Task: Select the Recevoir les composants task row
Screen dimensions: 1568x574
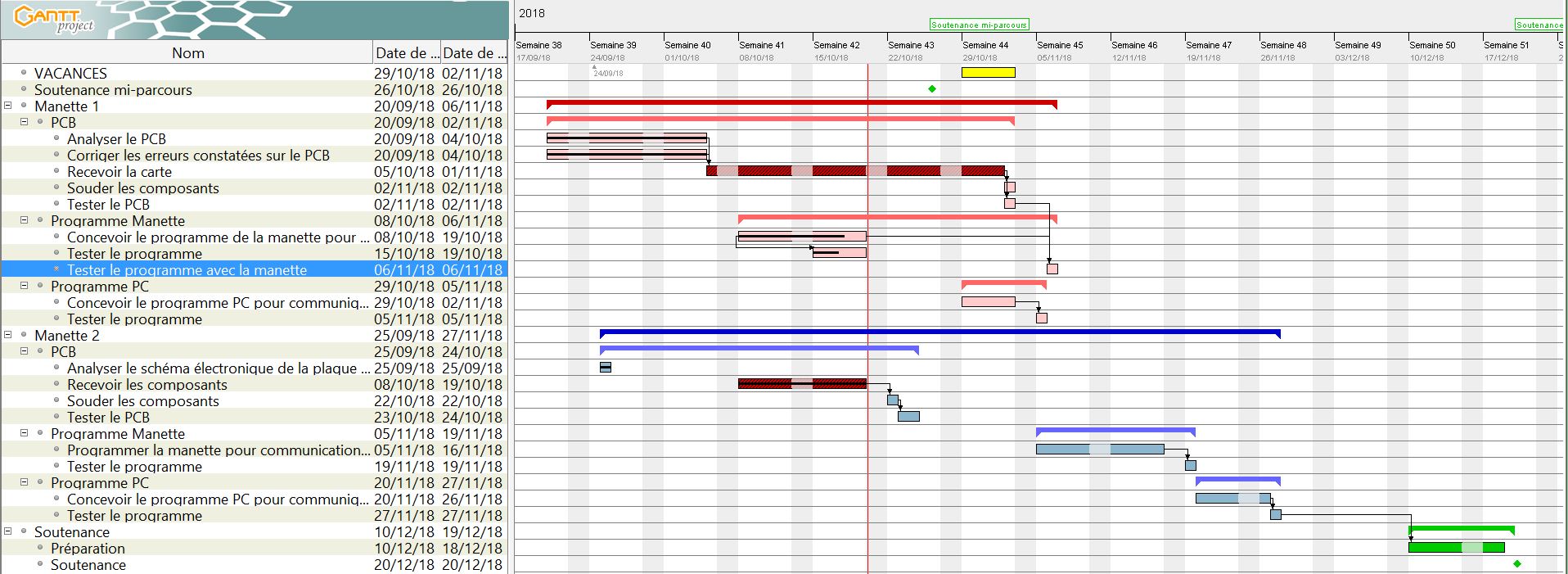Action: pyautogui.click(x=147, y=385)
